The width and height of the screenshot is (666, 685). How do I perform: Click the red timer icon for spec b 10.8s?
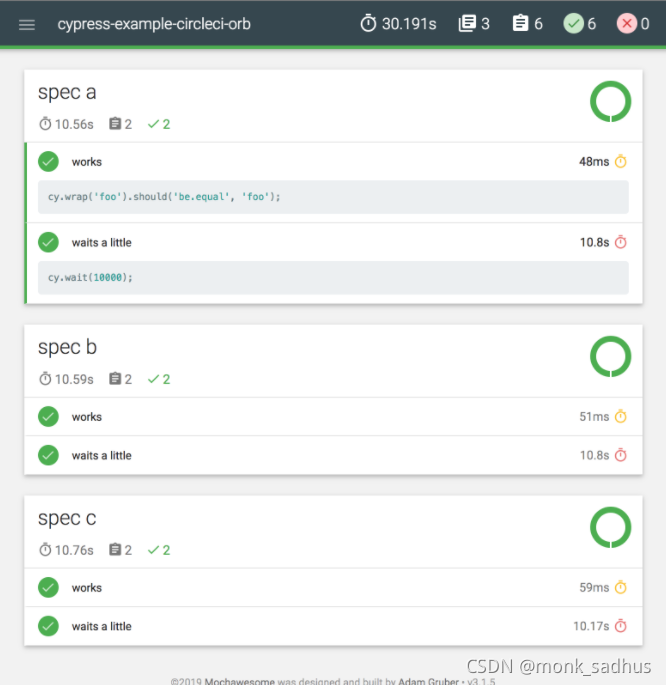(x=621, y=456)
